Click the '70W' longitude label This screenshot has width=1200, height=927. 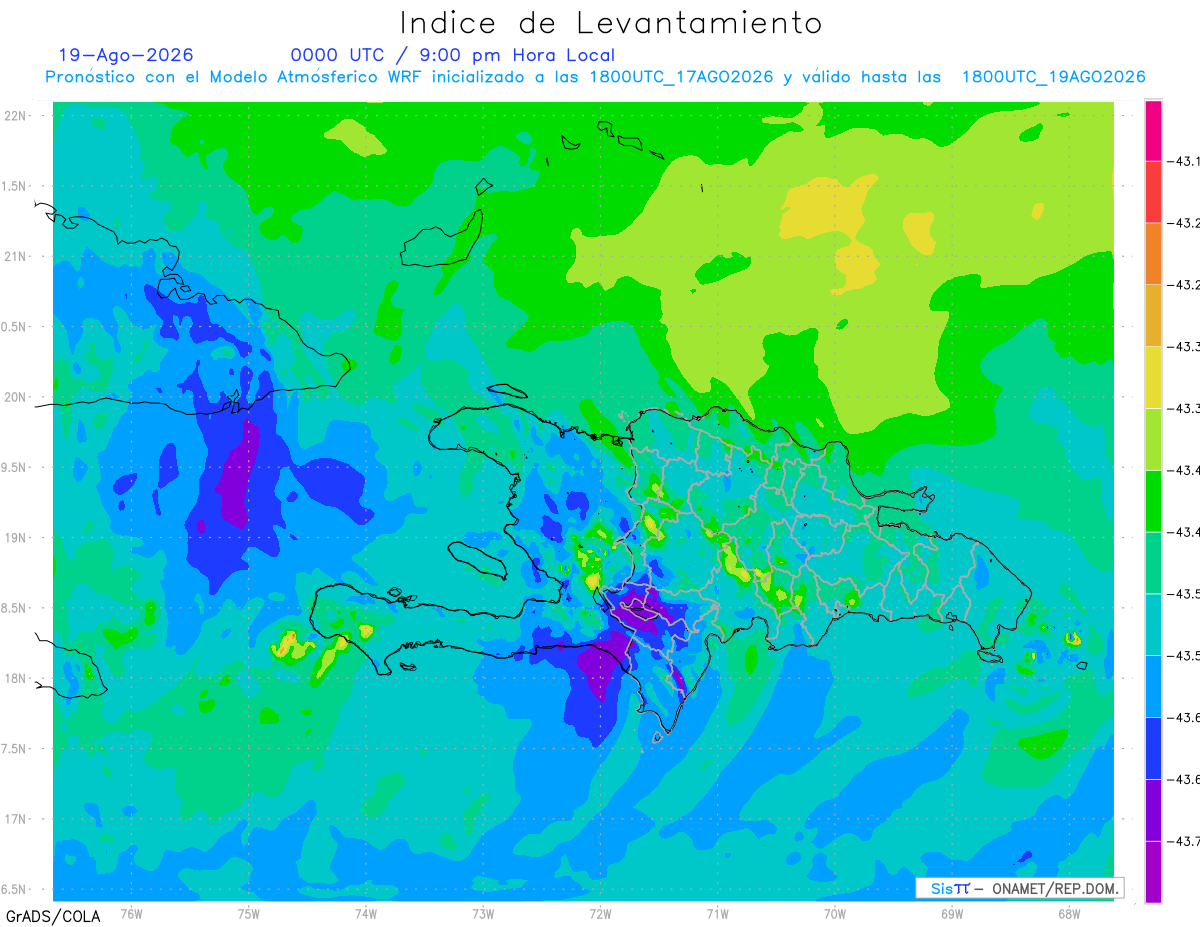835,914
